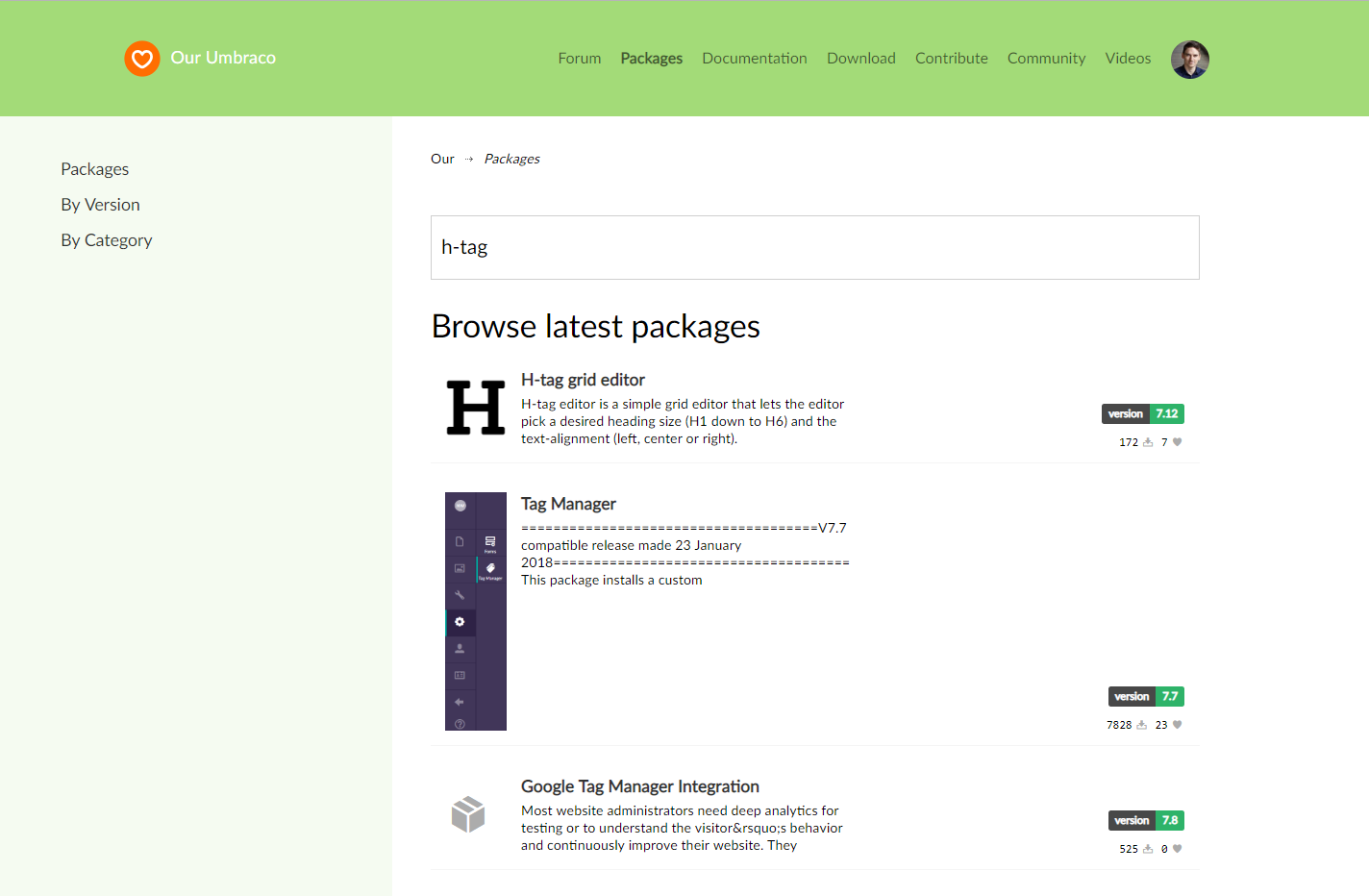This screenshot has height=896, width=1369.
Task: Click the Tag Manager screenshot thumbnail
Action: [x=475, y=611]
